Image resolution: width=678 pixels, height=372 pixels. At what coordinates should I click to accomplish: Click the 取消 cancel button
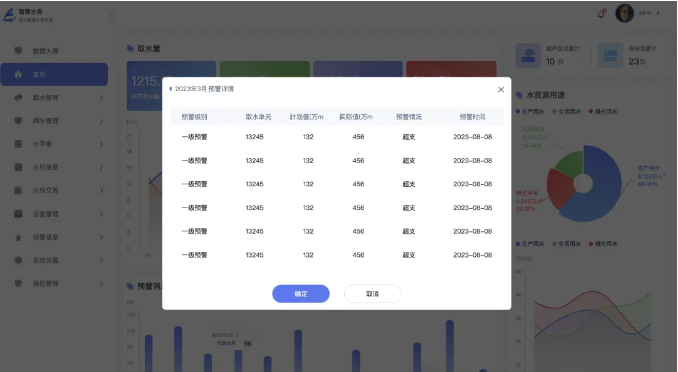(x=372, y=294)
